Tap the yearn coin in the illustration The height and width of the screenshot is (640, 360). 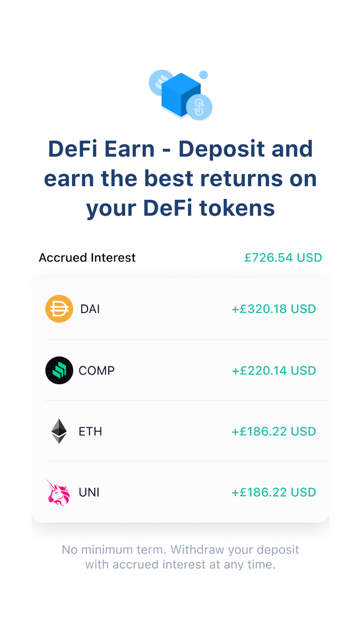[x=199, y=108]
